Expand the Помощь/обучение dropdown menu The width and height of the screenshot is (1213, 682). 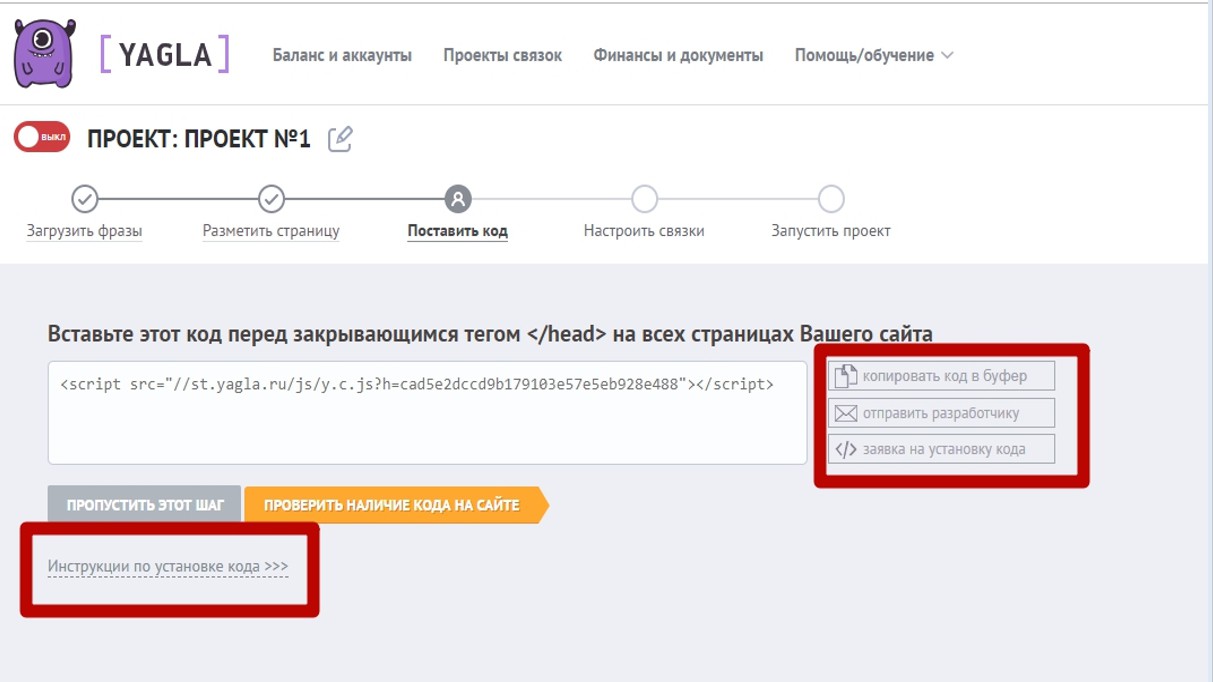pyautogui.click(x=874, y=56)
